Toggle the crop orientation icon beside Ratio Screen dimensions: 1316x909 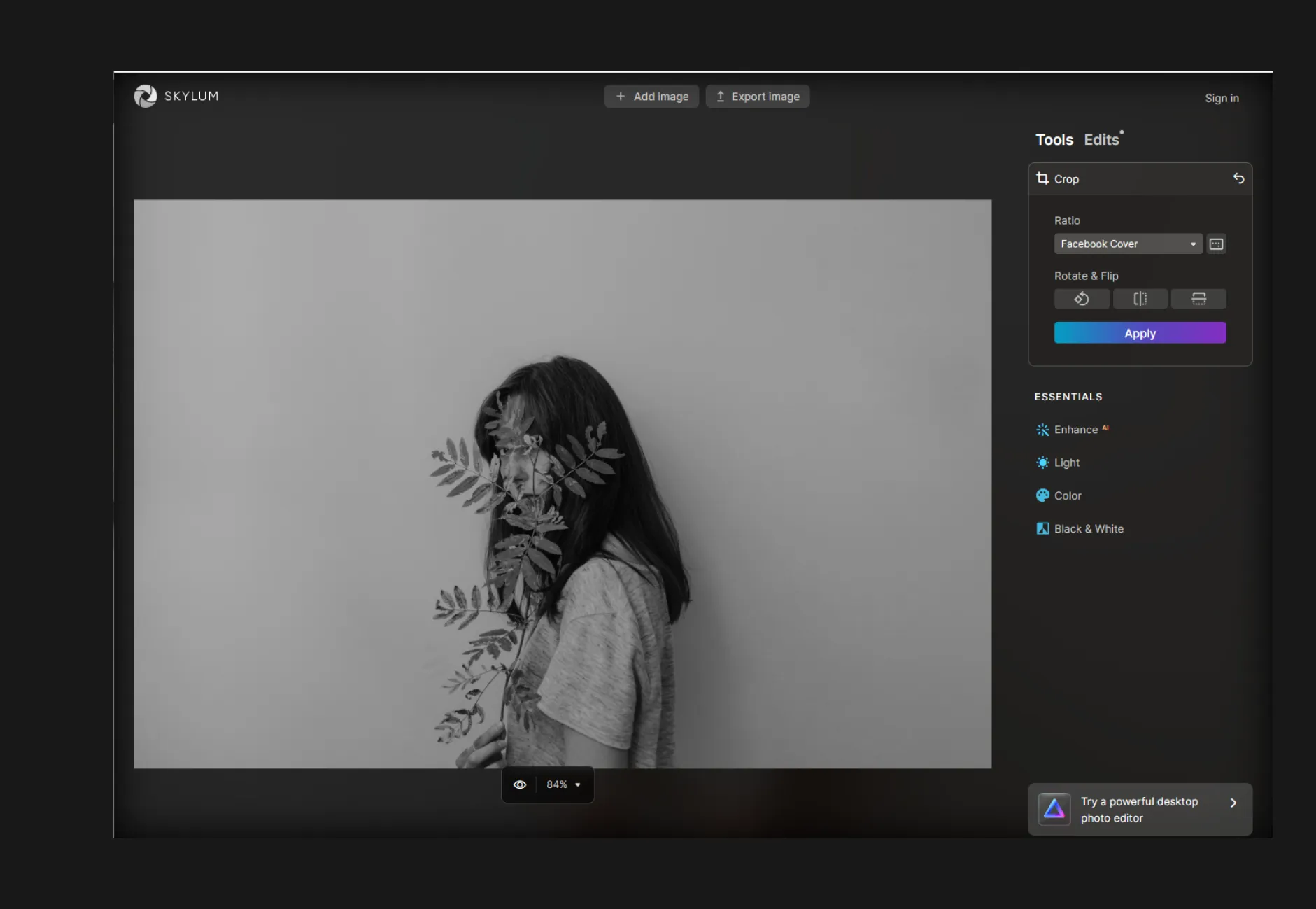tap(1217, 244)
